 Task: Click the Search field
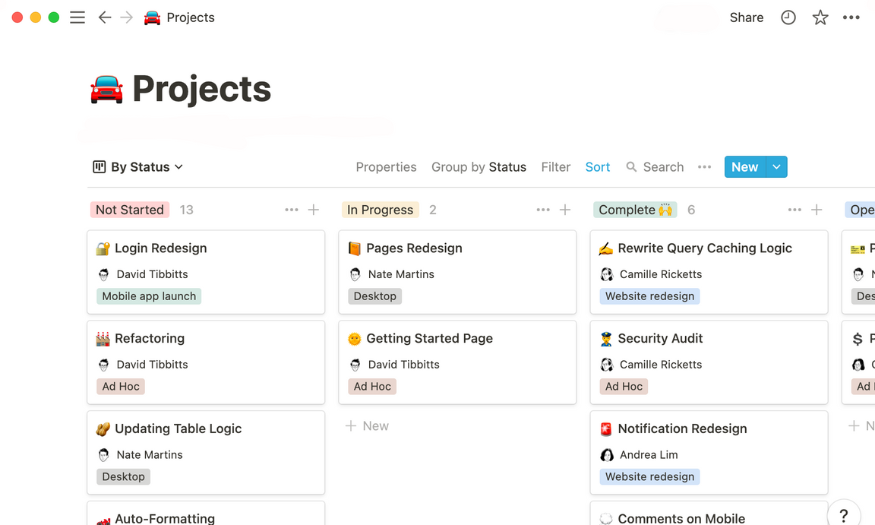click(x=655, y=167)
